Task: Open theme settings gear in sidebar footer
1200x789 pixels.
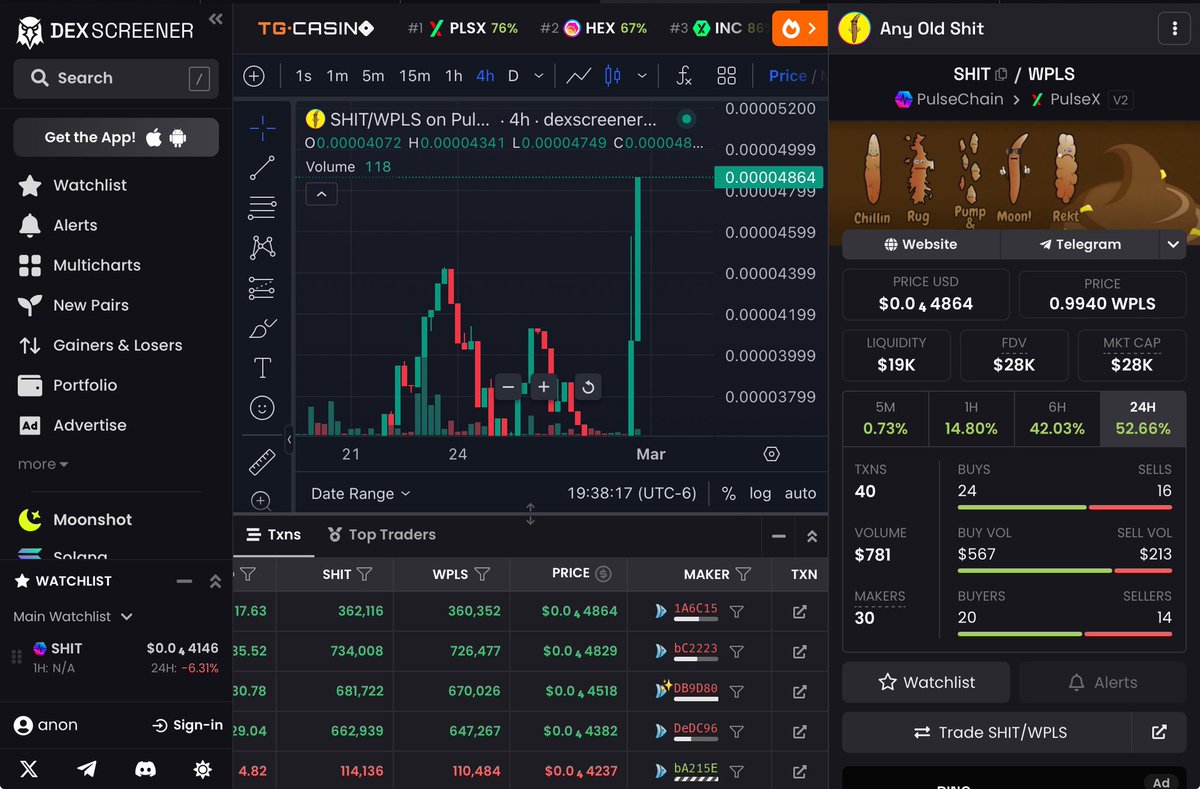Action: pyautogui.click(x=203, y=769)
